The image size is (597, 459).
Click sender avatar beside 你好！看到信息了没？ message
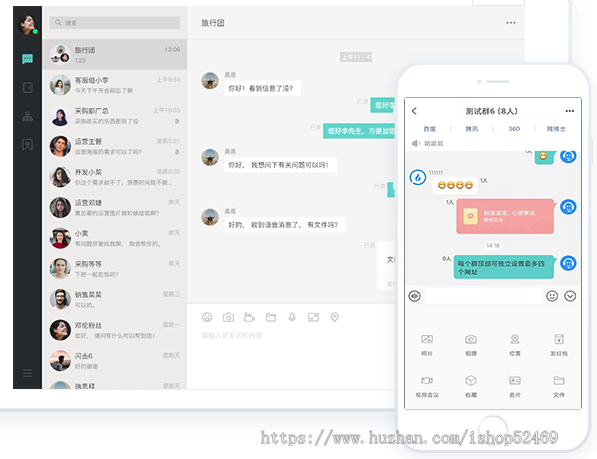[x=210, y=81]
